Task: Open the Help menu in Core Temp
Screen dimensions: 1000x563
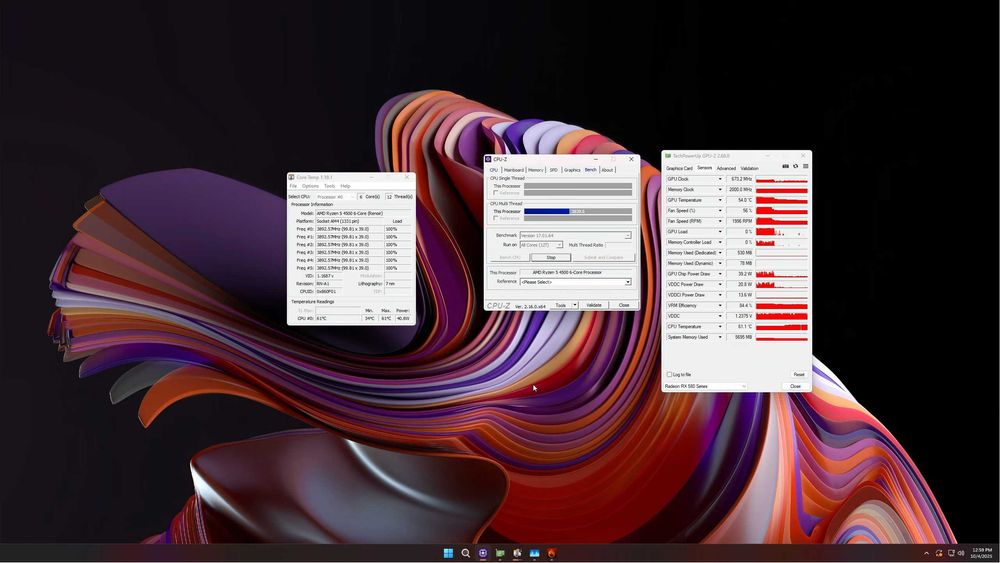Action: coord(345,186)
